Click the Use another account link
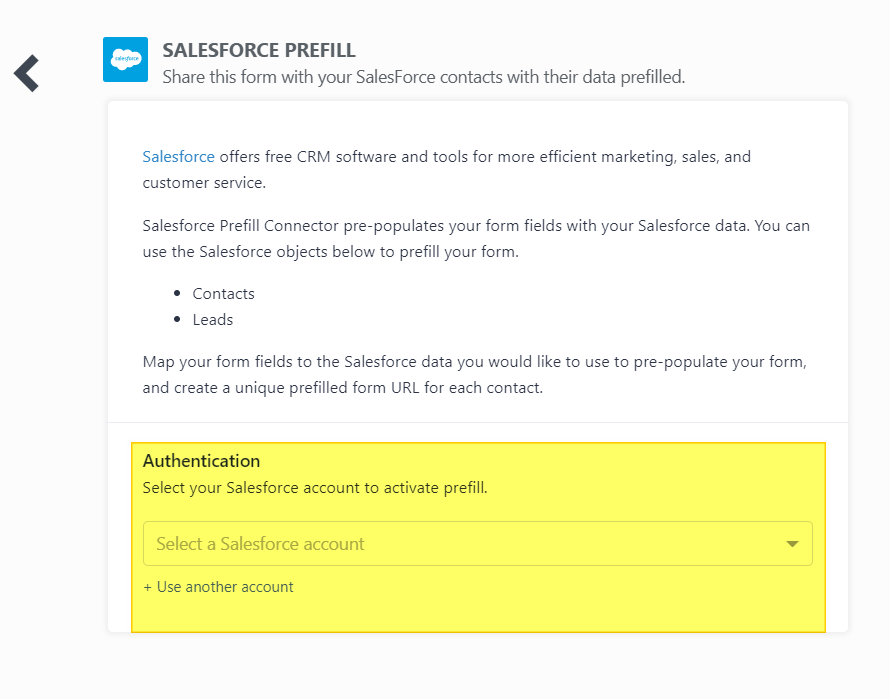This screenshot has width=890, height=699. click(225, 587)
